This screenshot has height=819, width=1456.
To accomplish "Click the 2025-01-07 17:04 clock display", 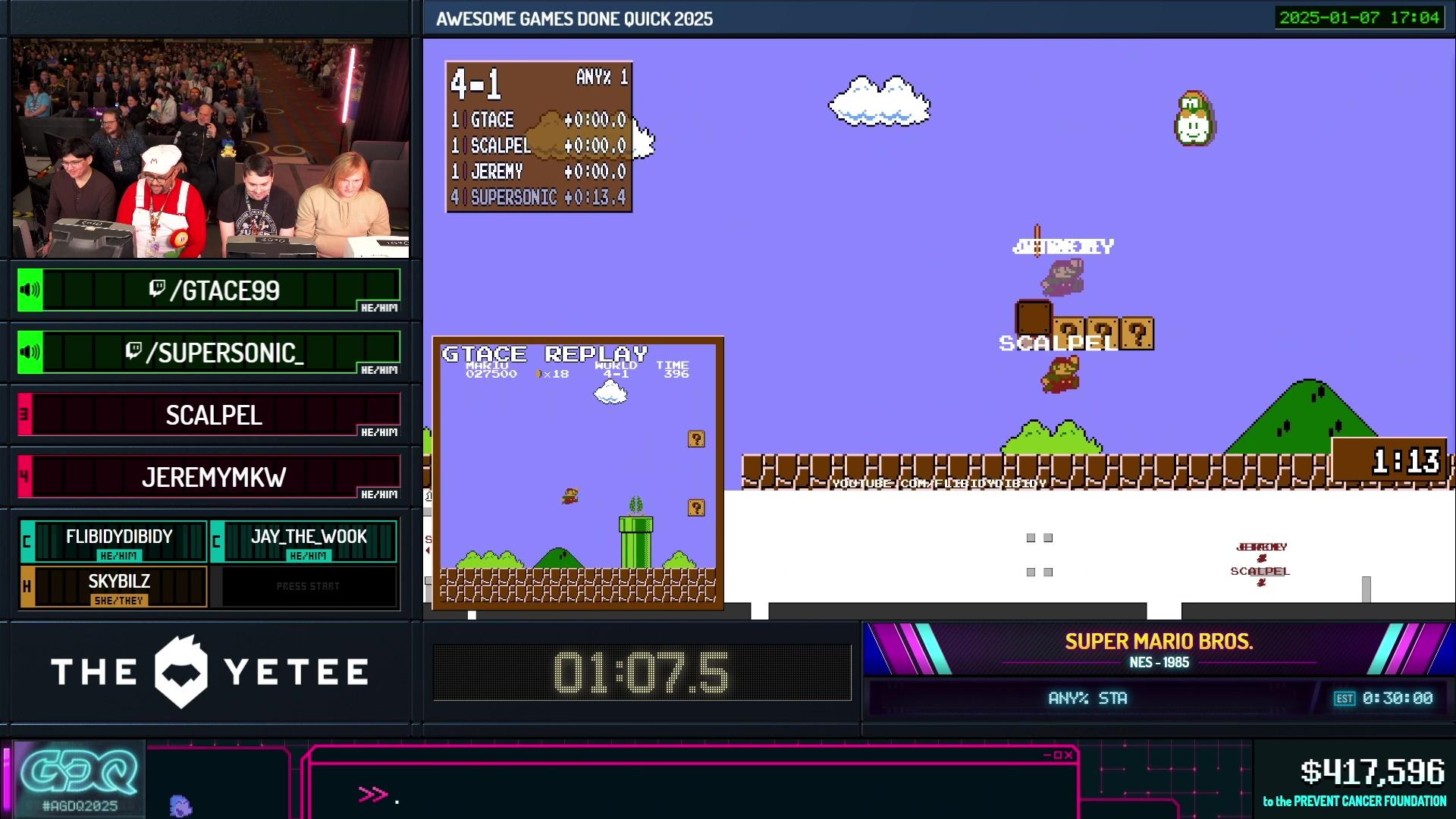I will 1359,17.
